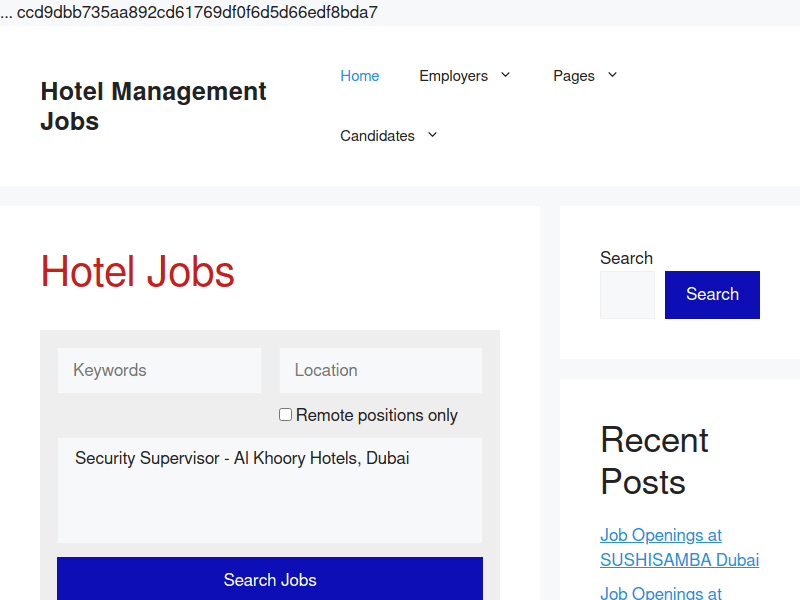Select the Home menu item
800x600 pixels.
click(x=360, y=75)
